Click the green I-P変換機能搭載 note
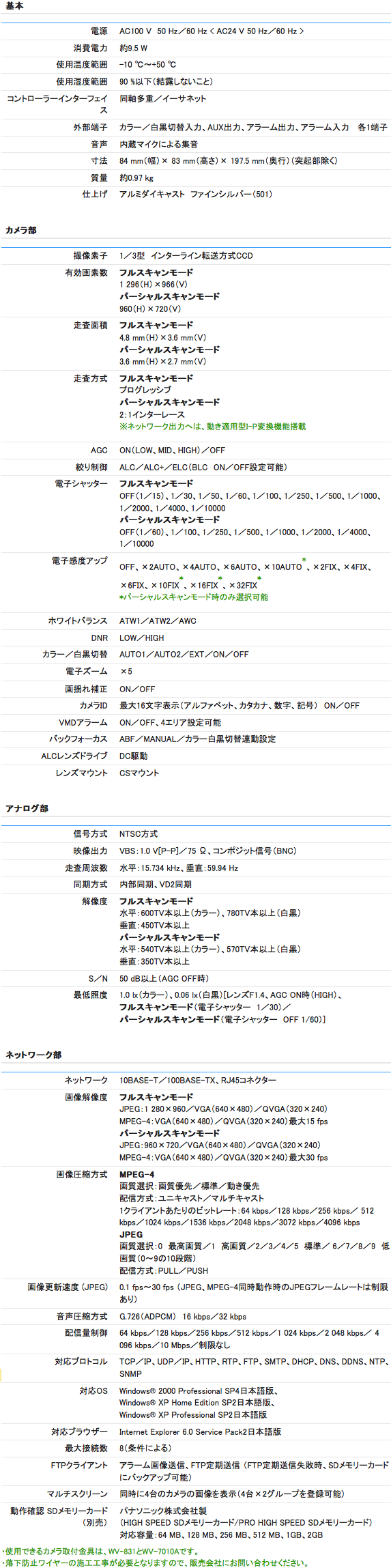Screen dimensions: 391x1568 click(x=213, y=427)
